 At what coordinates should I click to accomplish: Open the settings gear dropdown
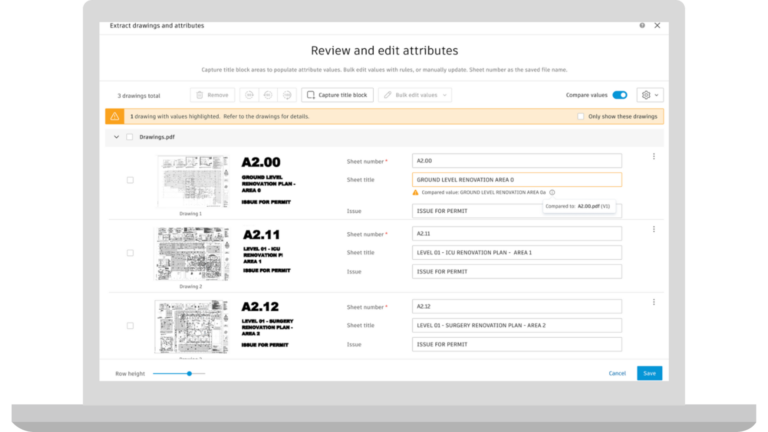coord(650,95)
